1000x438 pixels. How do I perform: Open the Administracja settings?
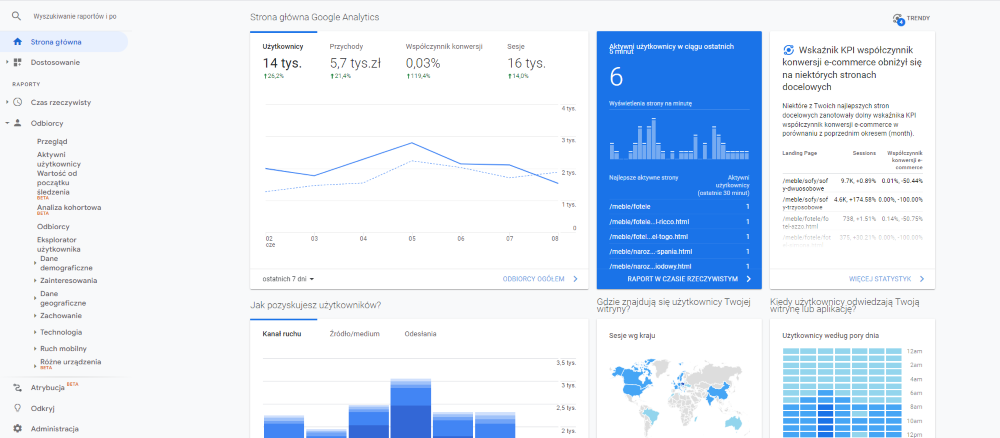(x=55, y=429)
